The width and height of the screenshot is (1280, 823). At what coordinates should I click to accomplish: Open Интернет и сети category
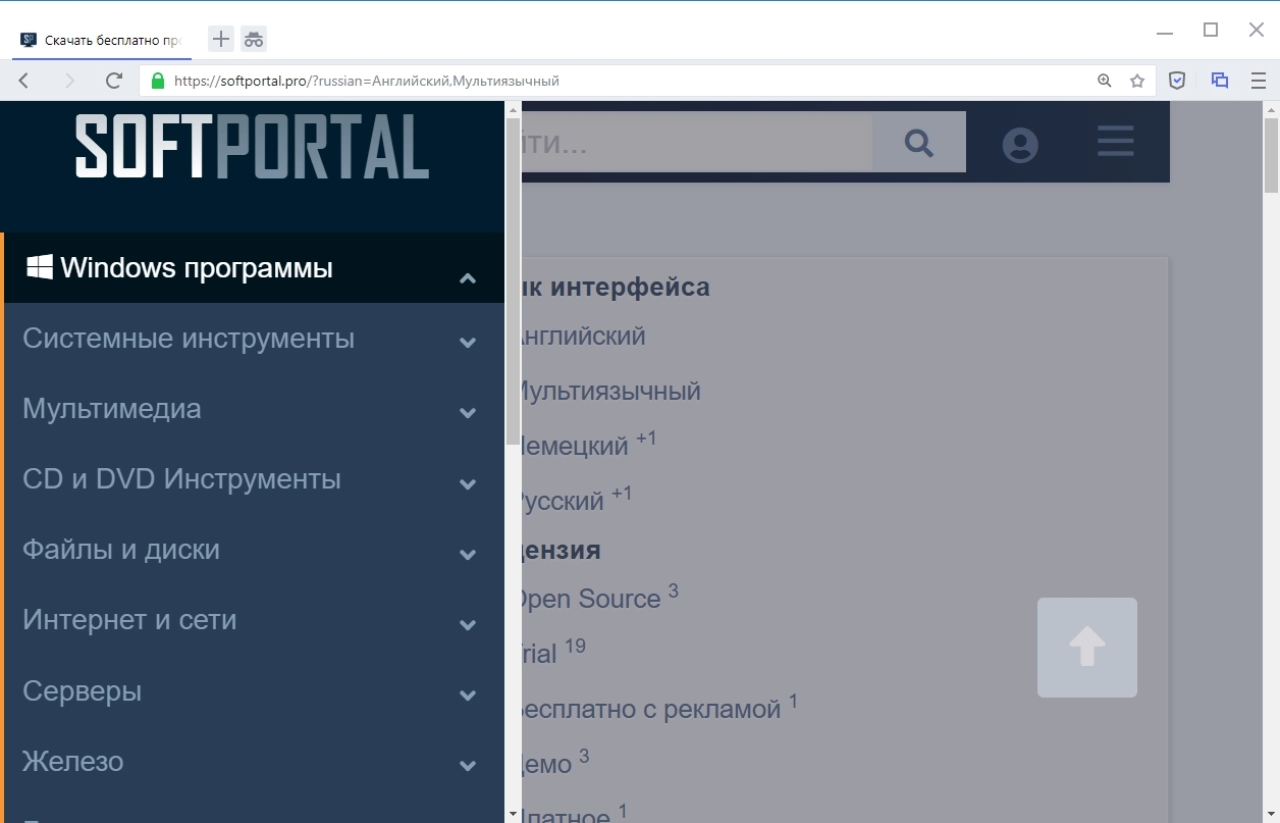pyautogui.click(x=130, y=620)
